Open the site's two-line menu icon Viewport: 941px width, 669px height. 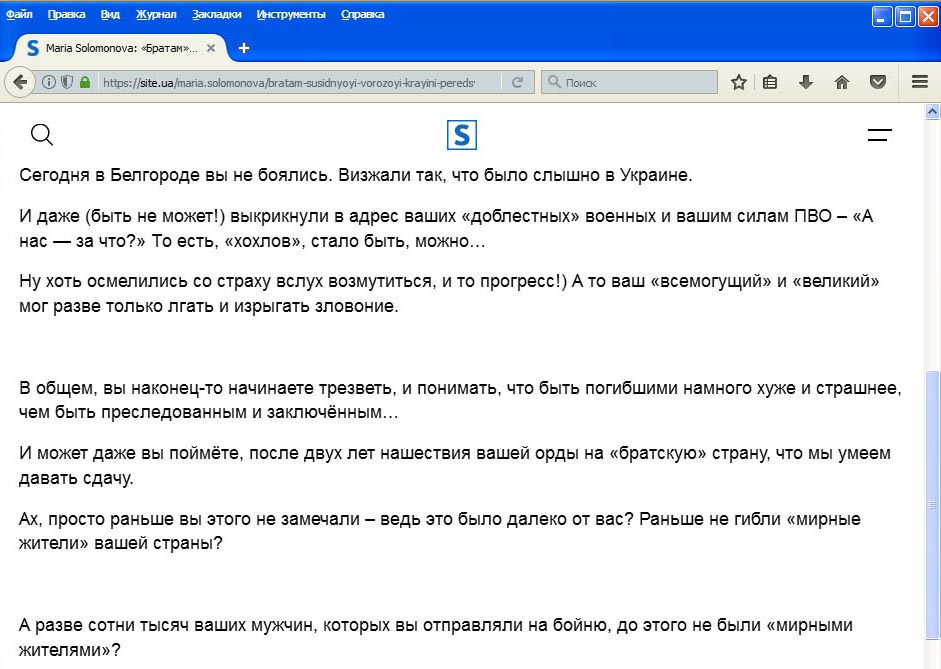click(x=880, y=135)
